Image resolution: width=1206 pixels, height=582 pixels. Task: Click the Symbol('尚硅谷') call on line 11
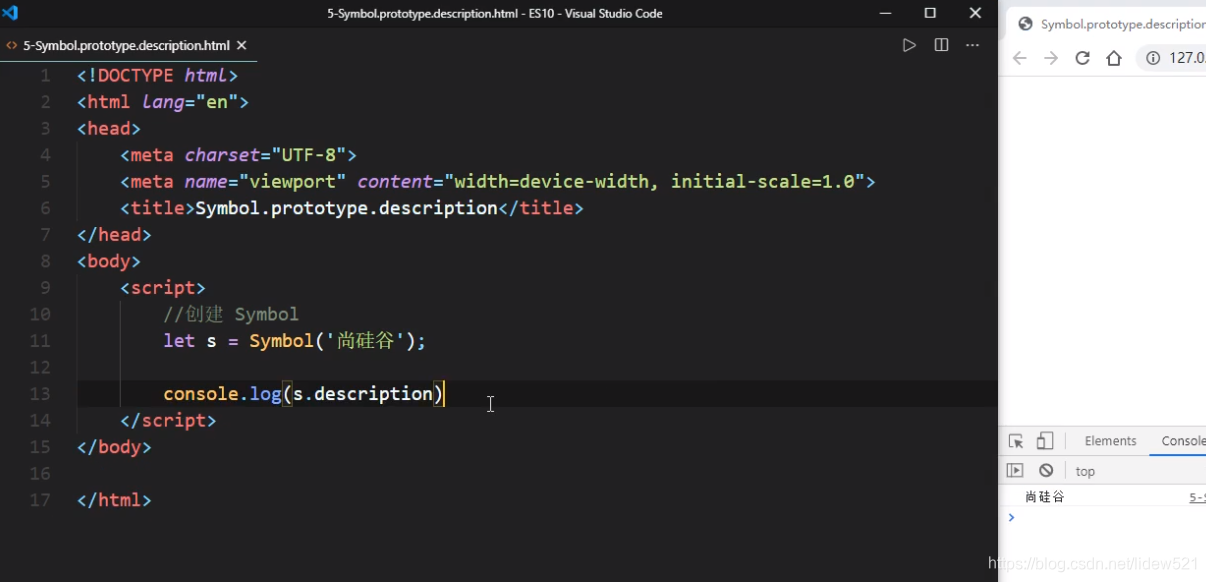click(x=332, y=341)
